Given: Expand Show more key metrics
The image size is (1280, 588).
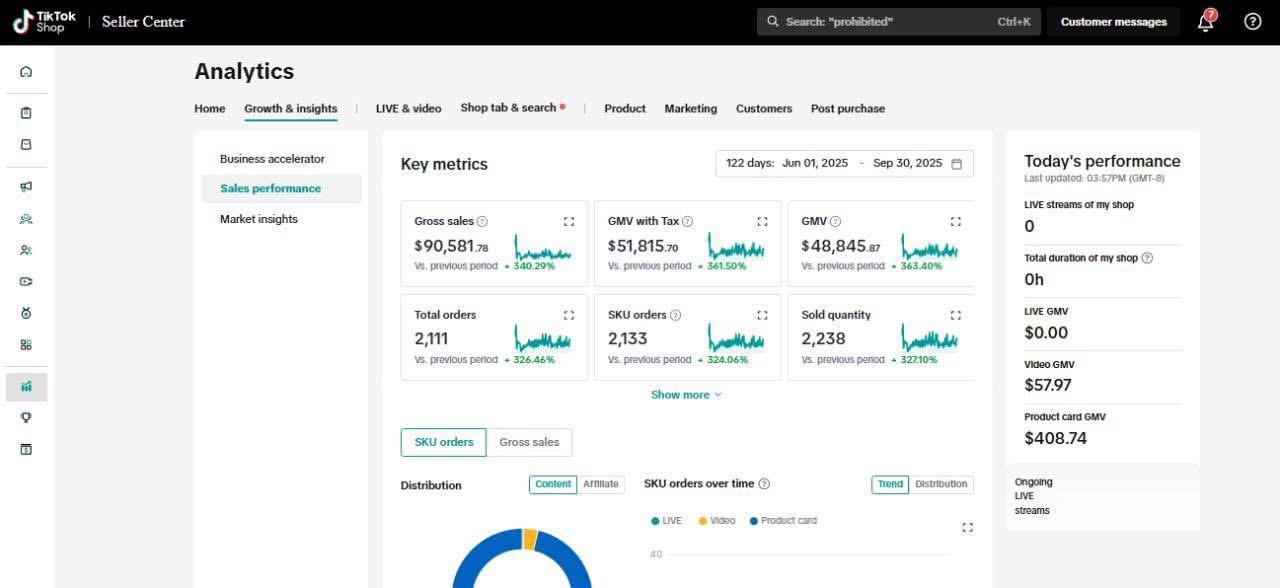Looking at the screenshot, I should (686, 395).
